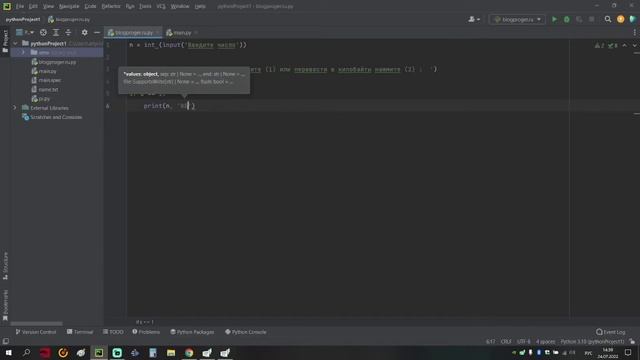
Task: Open the Tools menu
Action: pos(145,6)
